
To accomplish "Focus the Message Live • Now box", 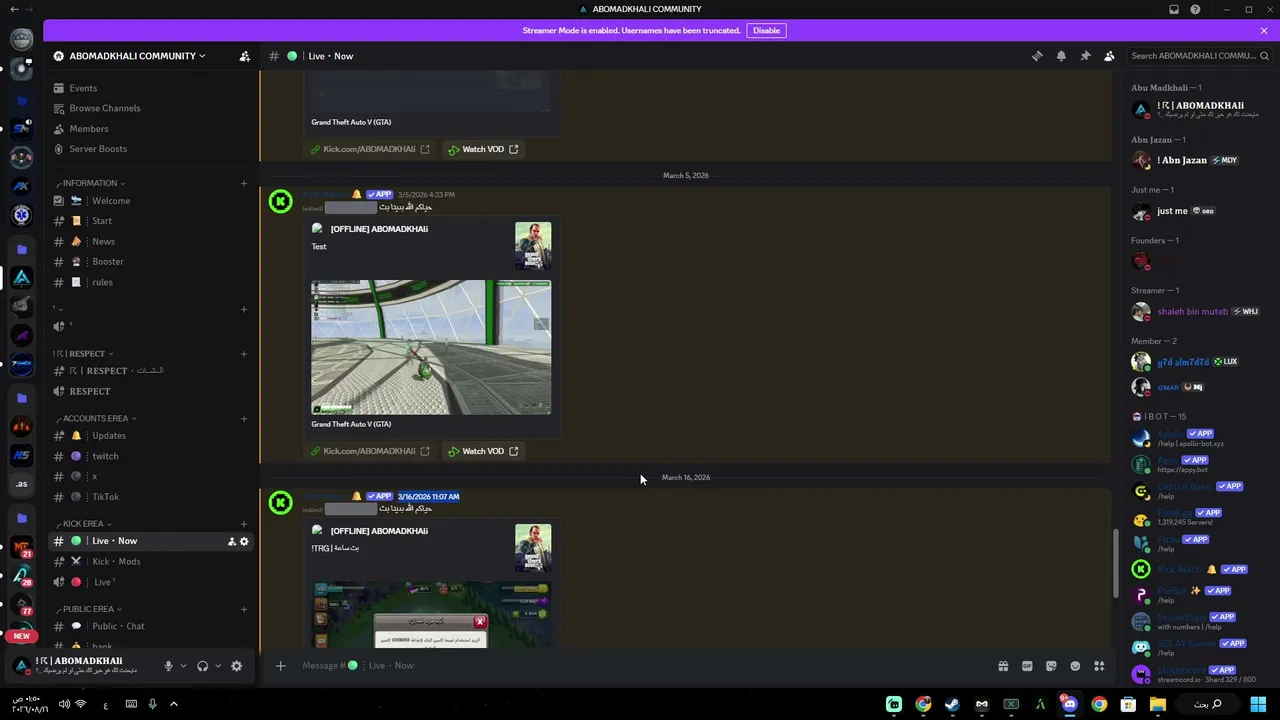I will 640,666.
